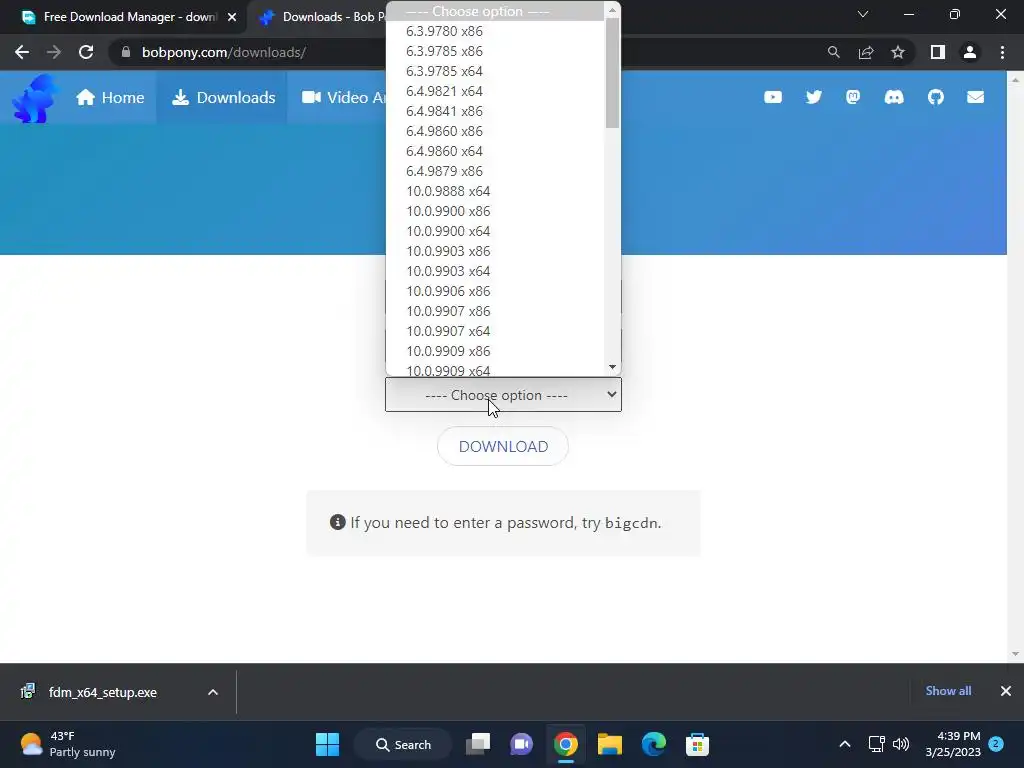Click Show all downloads link
Screen dimensions: 1024x768
[948, 691]
